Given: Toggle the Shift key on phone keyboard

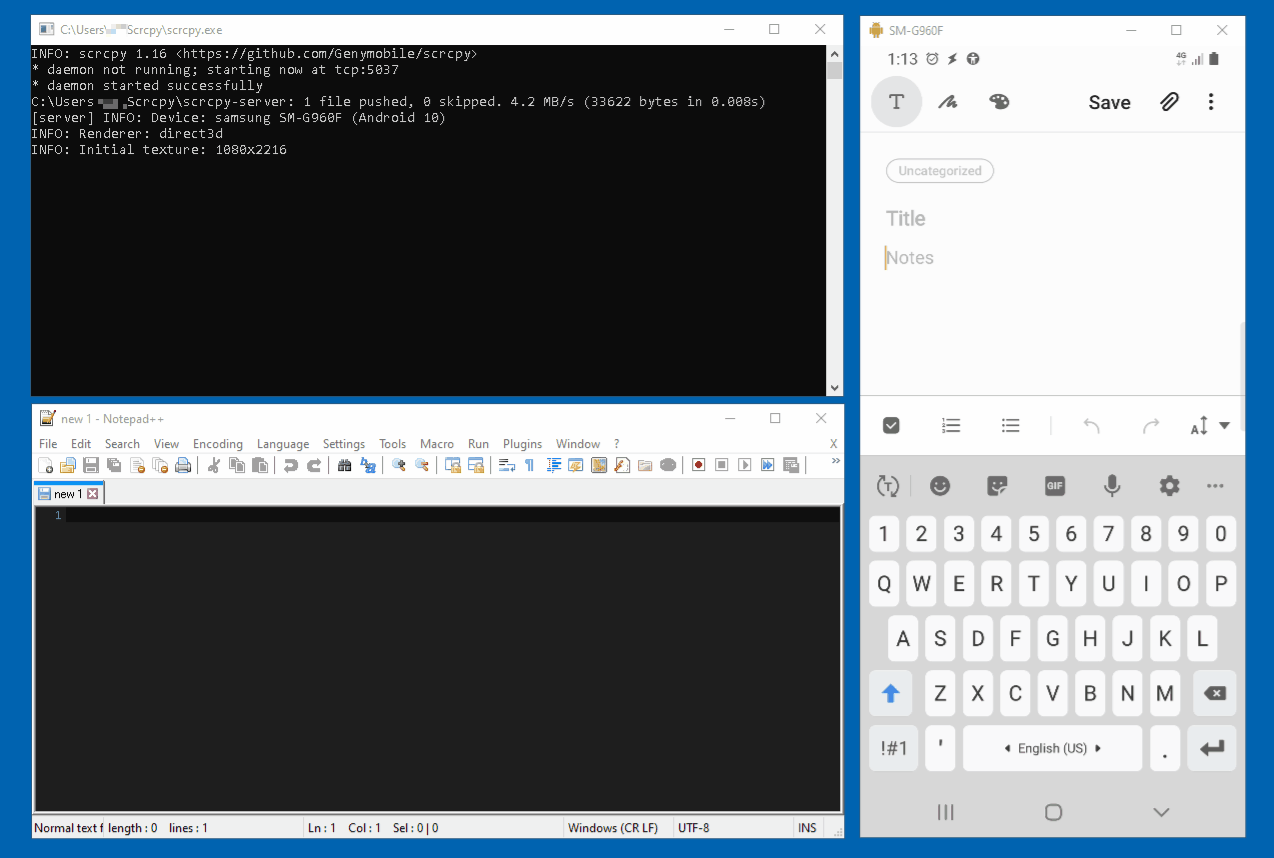Looking at the screenshot, I should coord(891,693).
